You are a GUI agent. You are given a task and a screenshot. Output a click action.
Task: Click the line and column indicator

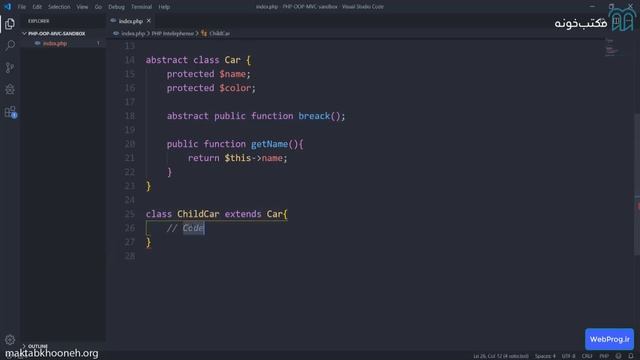(x=500, y=356)
